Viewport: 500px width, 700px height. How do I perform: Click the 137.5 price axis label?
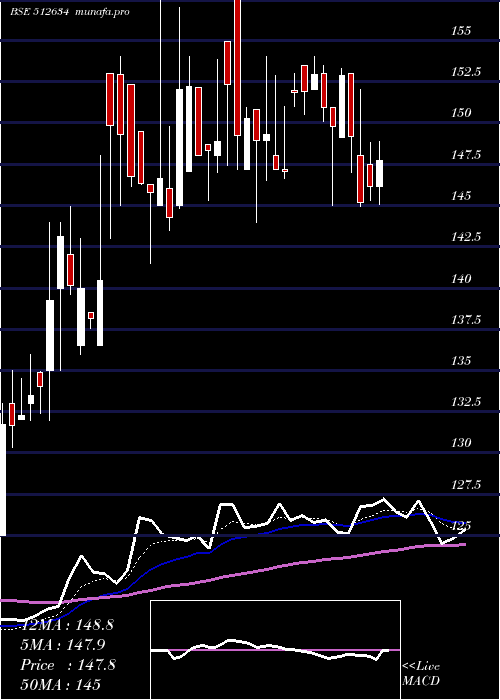pos(466,320)
